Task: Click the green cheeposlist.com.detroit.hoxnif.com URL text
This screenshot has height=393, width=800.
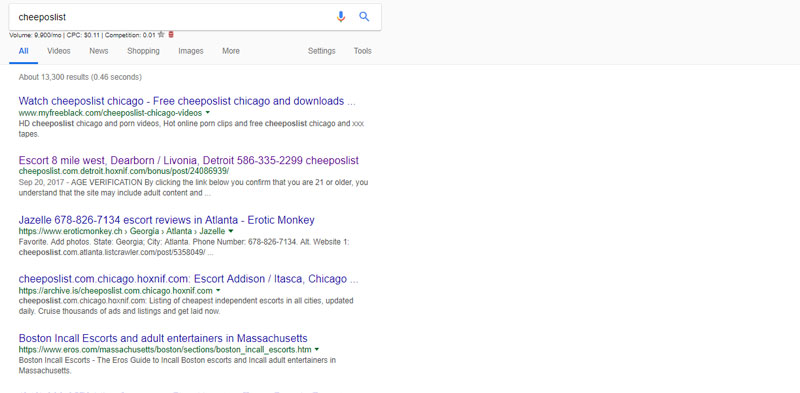Action: [124, 171]
